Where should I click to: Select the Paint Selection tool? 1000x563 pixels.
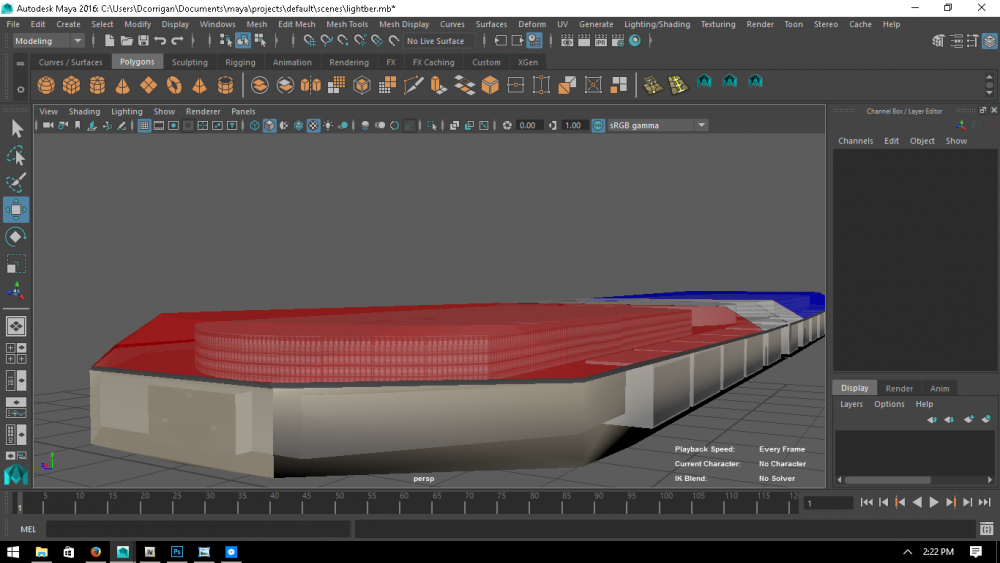pos(16,183)
